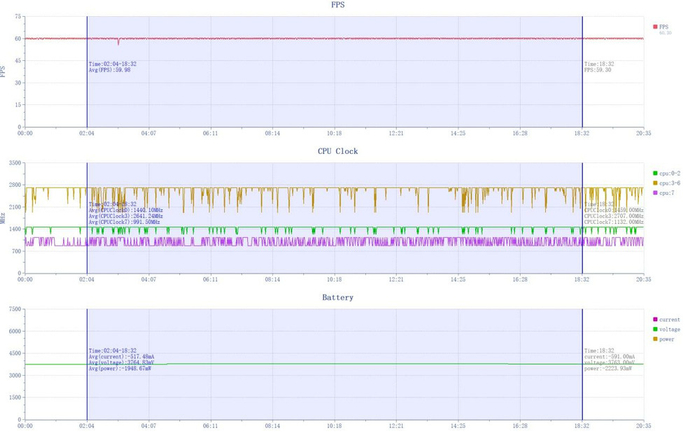Click the 02:04 start marker in CPU Clock chart
This screenshot has height=445, width=700.
coord(87,218)
